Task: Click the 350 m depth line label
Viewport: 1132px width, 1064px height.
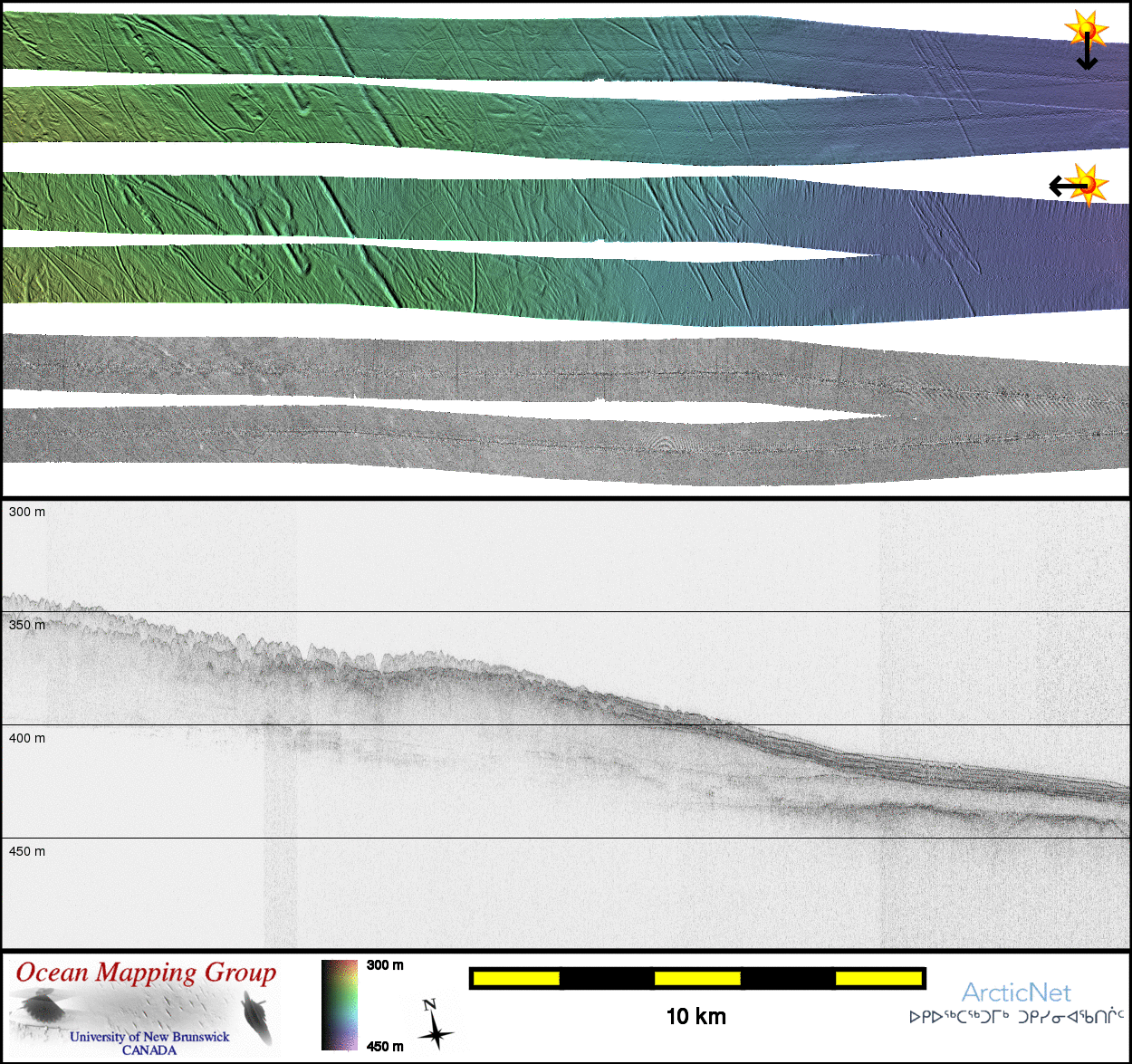Action: point(27,625)
